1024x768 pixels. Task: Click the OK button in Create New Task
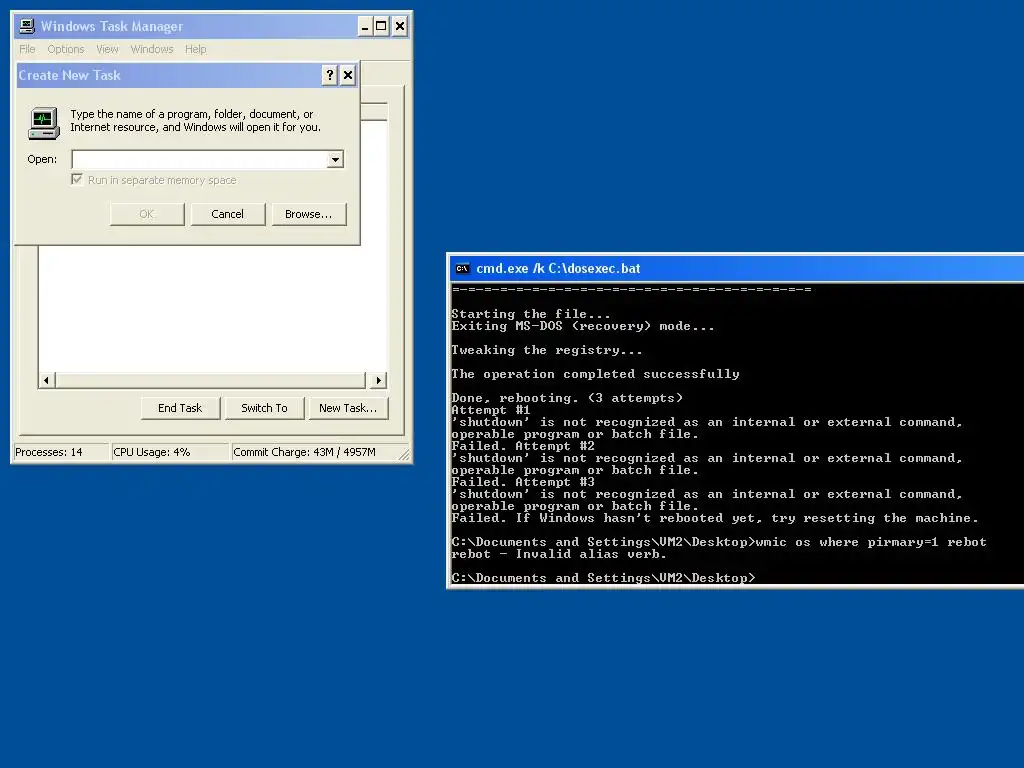pos(147,214)
